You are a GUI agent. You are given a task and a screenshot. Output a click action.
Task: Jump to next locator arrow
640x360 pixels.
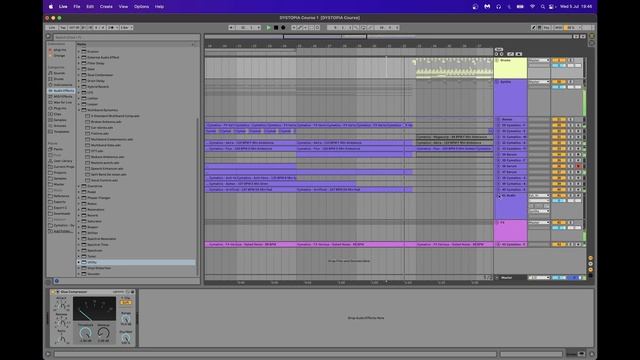(502, 54)
